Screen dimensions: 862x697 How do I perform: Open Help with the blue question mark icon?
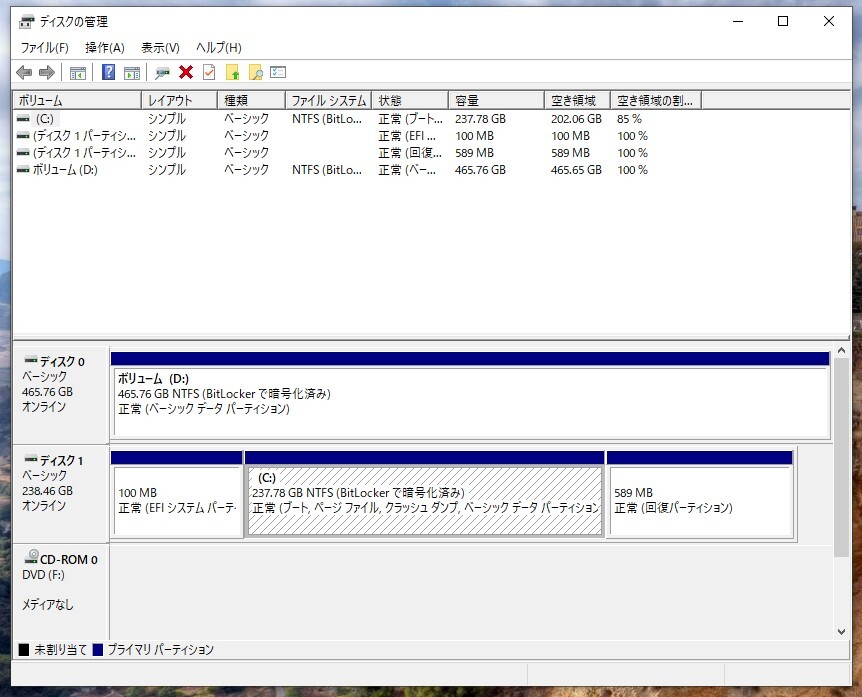click(108, 72)
